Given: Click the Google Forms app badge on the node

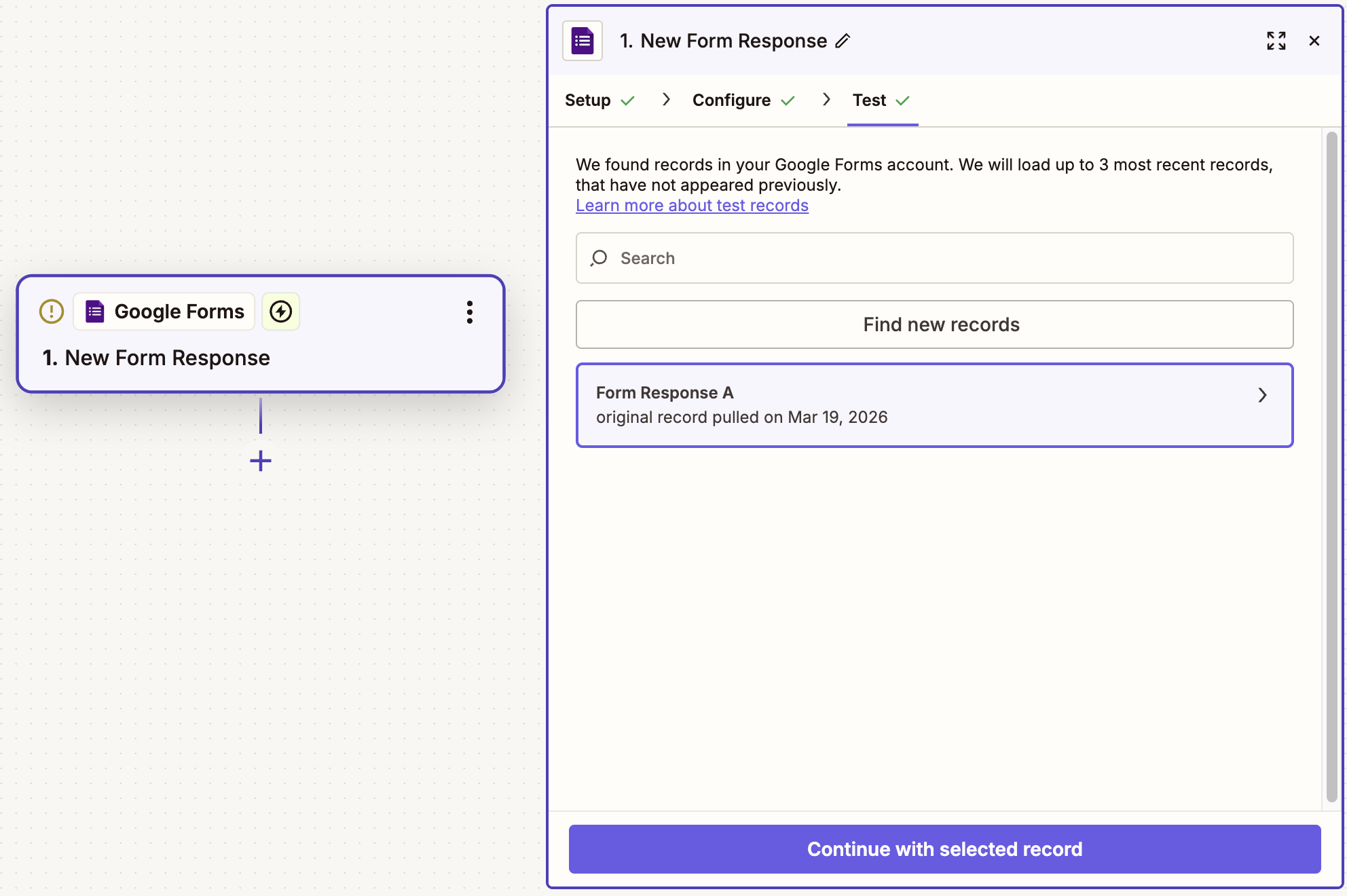Looking at the screenshot, I should click(x=164, y=312).
